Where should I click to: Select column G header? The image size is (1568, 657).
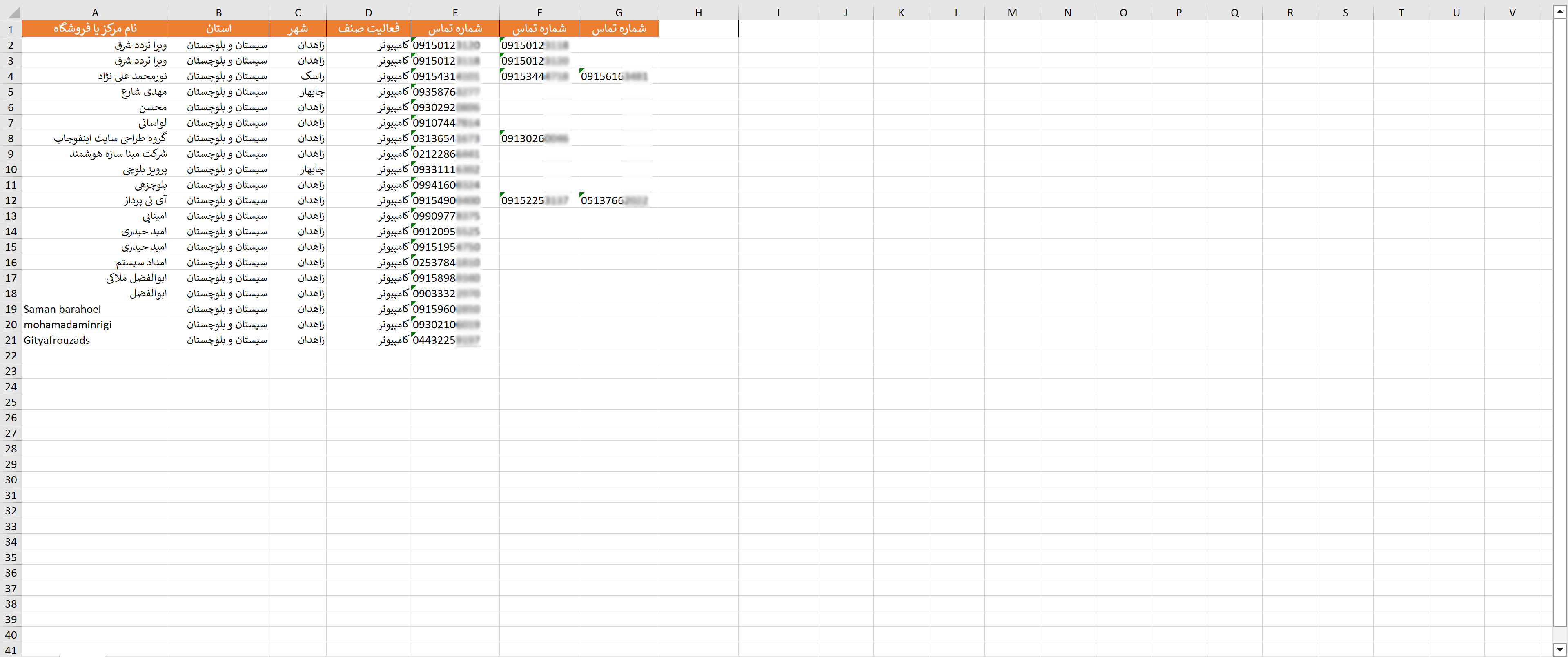[619, 13]
